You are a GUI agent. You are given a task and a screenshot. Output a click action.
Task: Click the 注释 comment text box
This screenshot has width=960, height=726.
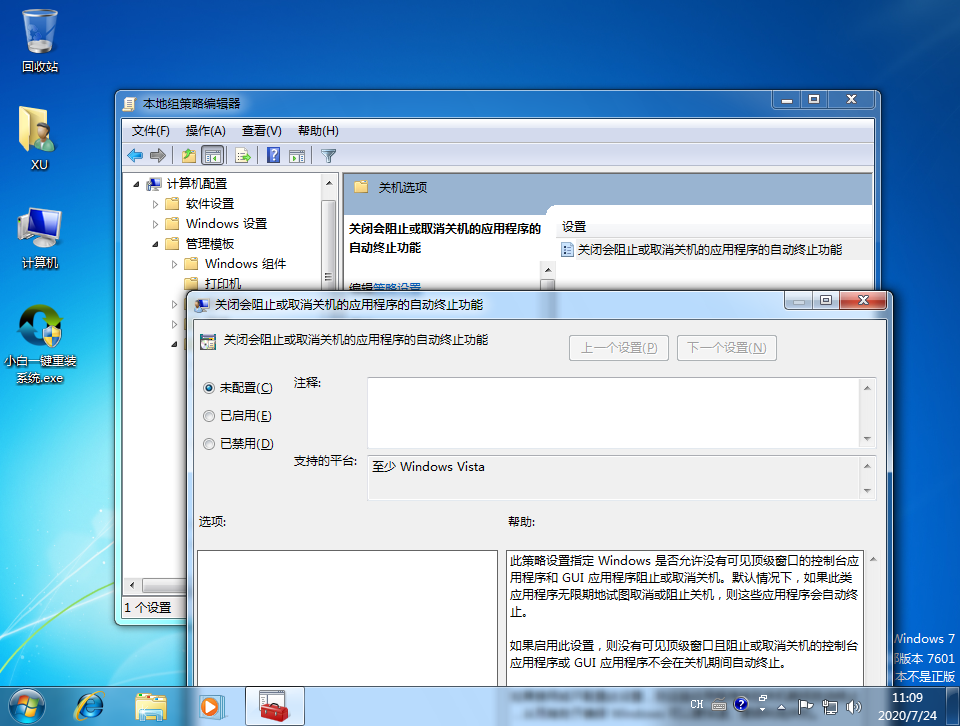point(613,413)
